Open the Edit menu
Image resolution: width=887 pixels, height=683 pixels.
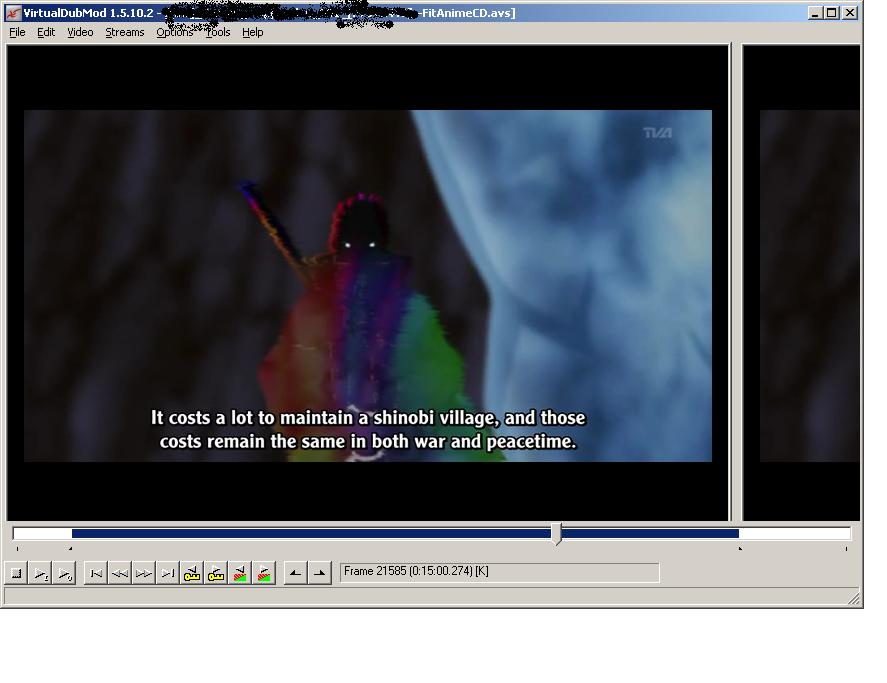46,32
